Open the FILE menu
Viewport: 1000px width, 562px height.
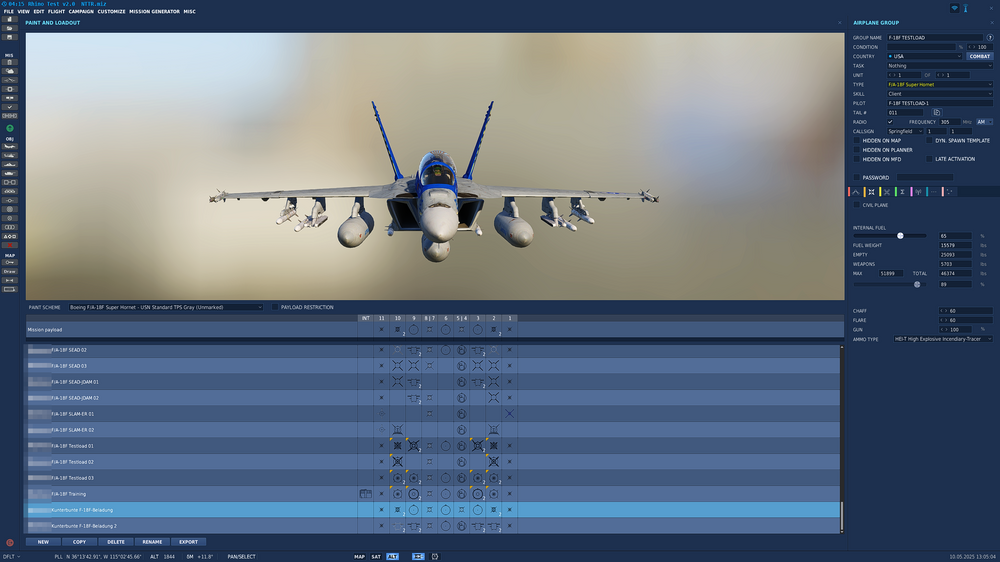click(8, 11)
